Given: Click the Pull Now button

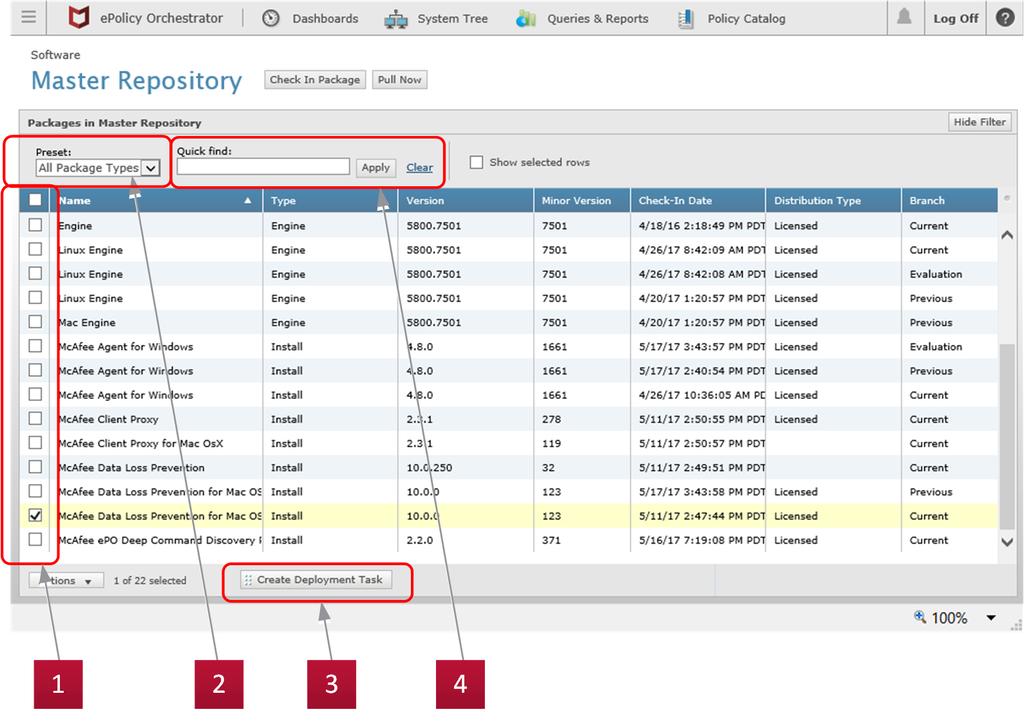Looking at the screenshot, I should [x=400, y=80].
